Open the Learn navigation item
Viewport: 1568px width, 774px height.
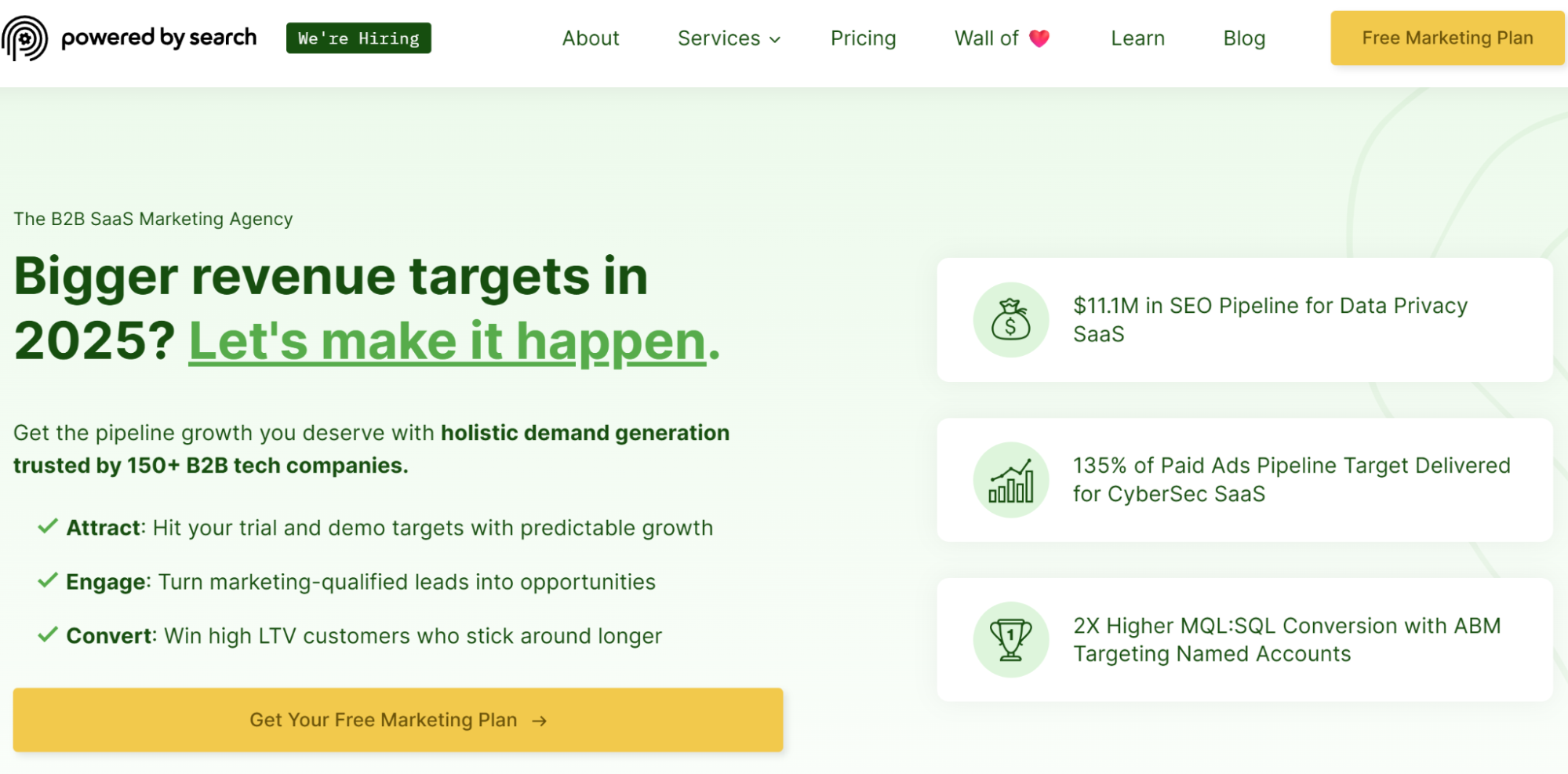coord(1137,38)
